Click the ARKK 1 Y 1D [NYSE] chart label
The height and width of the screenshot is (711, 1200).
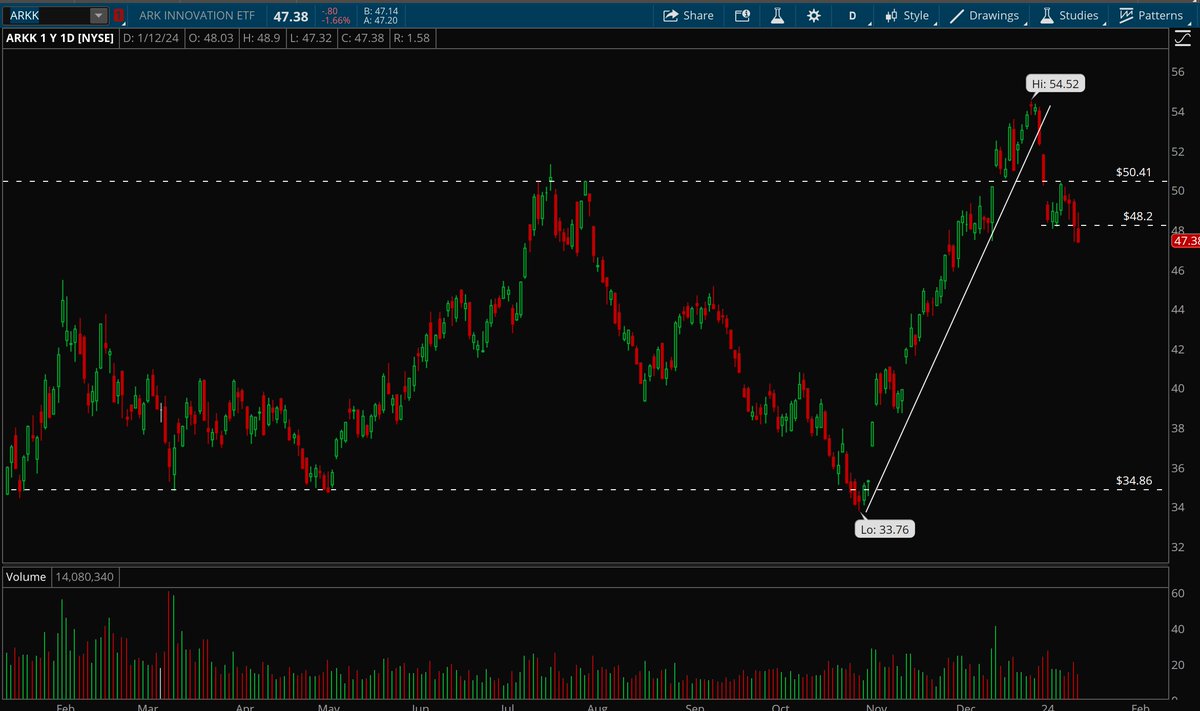[59, 38]
